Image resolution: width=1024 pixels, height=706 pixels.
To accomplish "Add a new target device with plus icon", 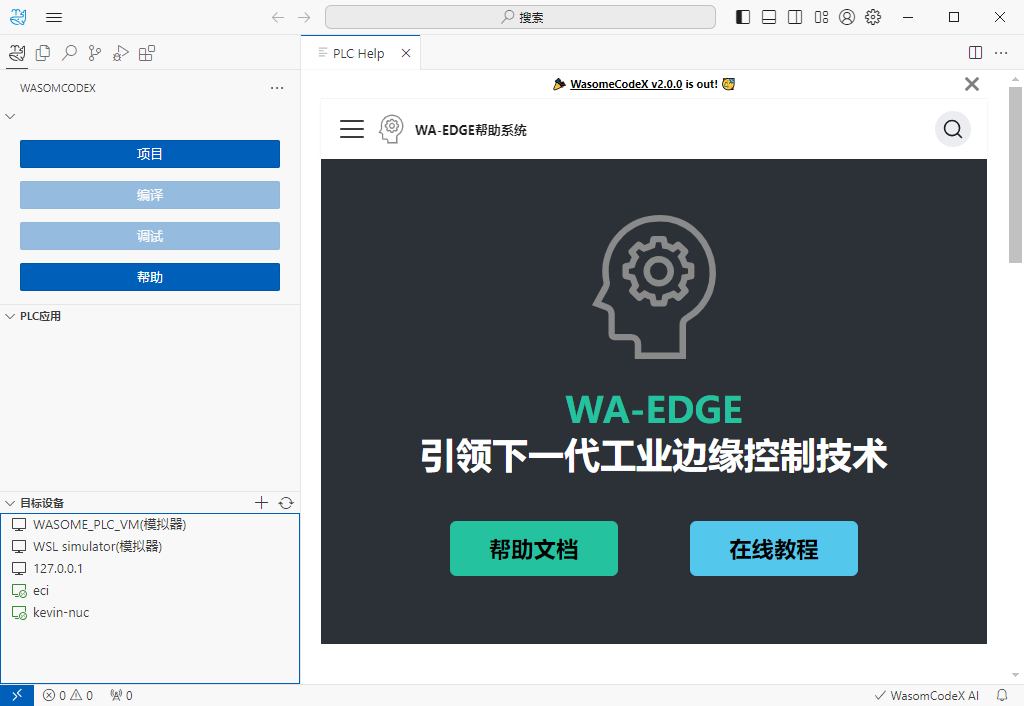I will click(261, 502).
